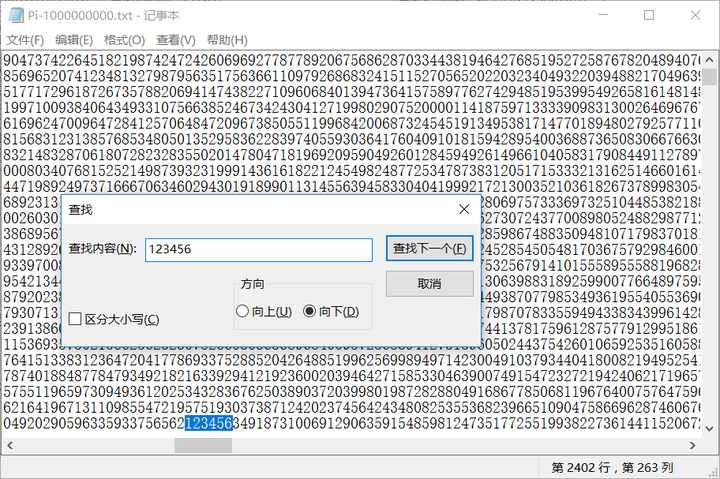720x479 pixels.
Task: Select the 向上 direction radio button
Action: click(242, 312)
